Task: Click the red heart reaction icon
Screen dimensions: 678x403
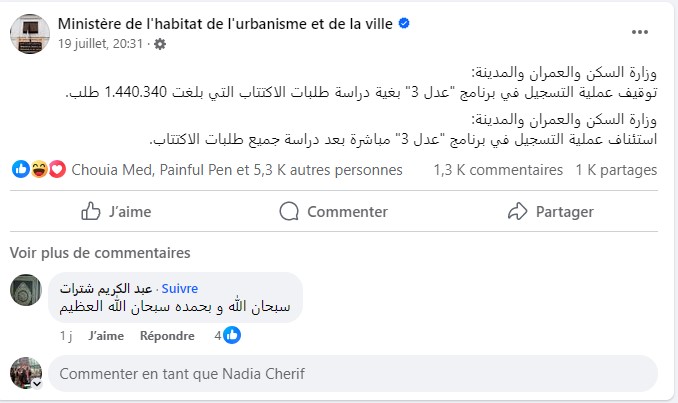Action: 56,170
